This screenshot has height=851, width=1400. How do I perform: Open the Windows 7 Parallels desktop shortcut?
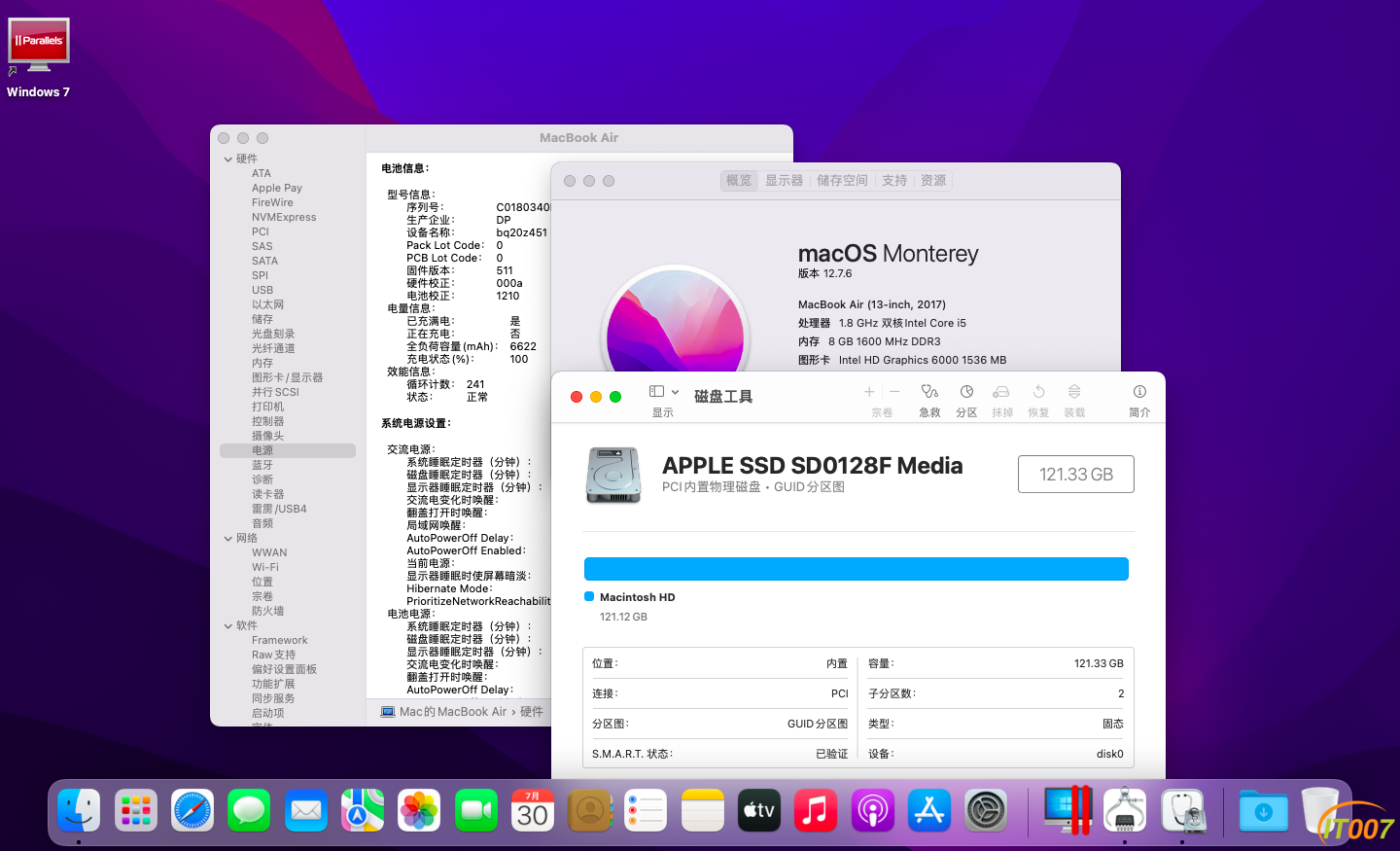point(39,58)
